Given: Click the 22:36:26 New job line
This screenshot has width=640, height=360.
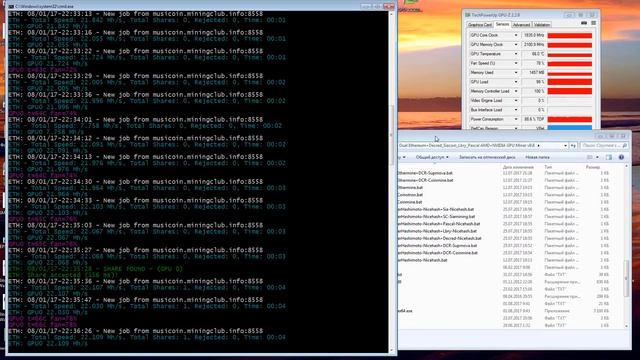Looking at the screenshot, I should (x=136, y=331).
